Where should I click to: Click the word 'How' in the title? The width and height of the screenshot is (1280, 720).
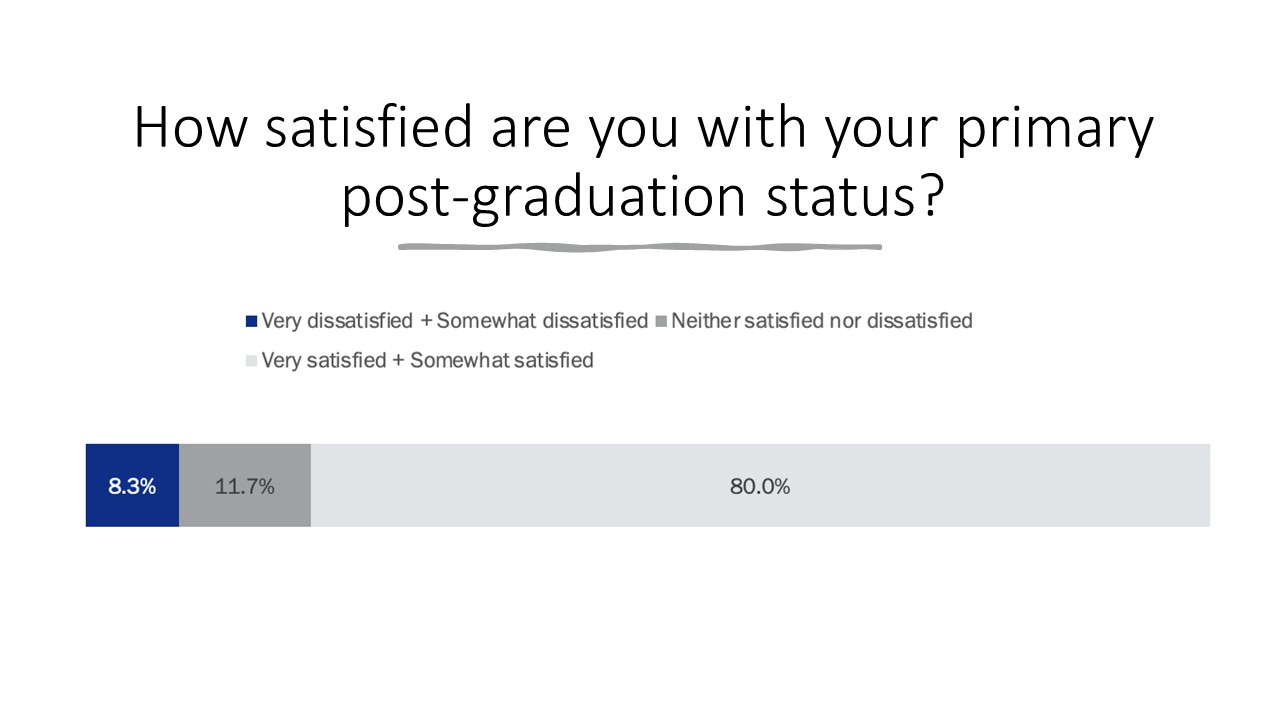(191, 128)
